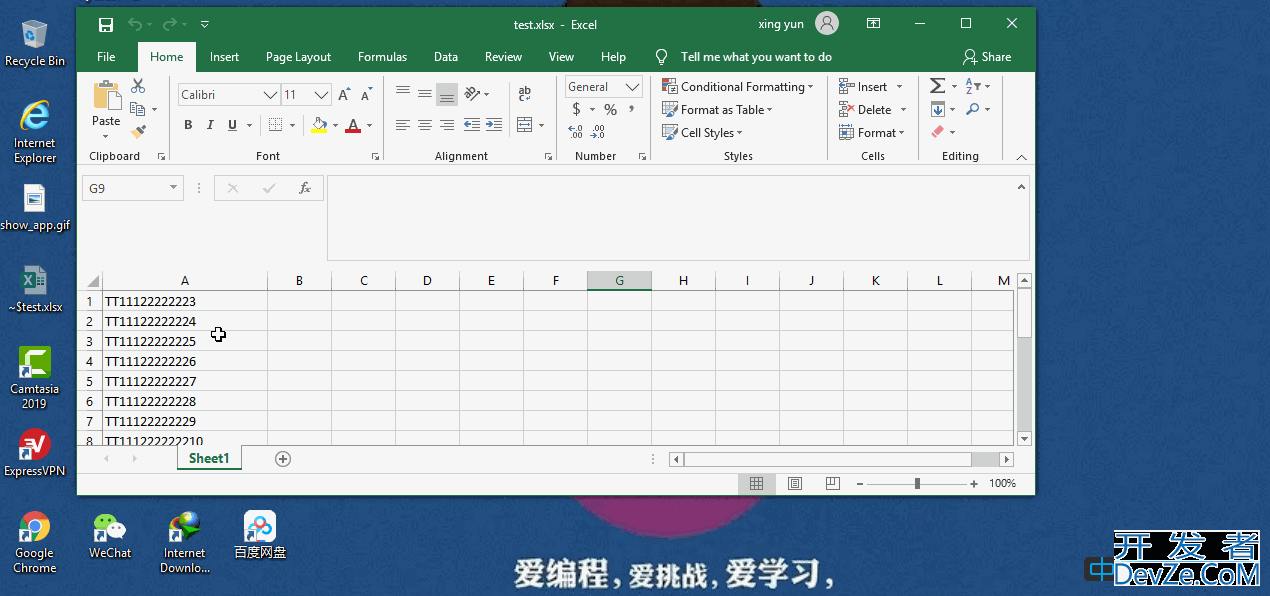Switch to Page Layout view in status bar
The image size is (1270, 596).
click(795, 484)
